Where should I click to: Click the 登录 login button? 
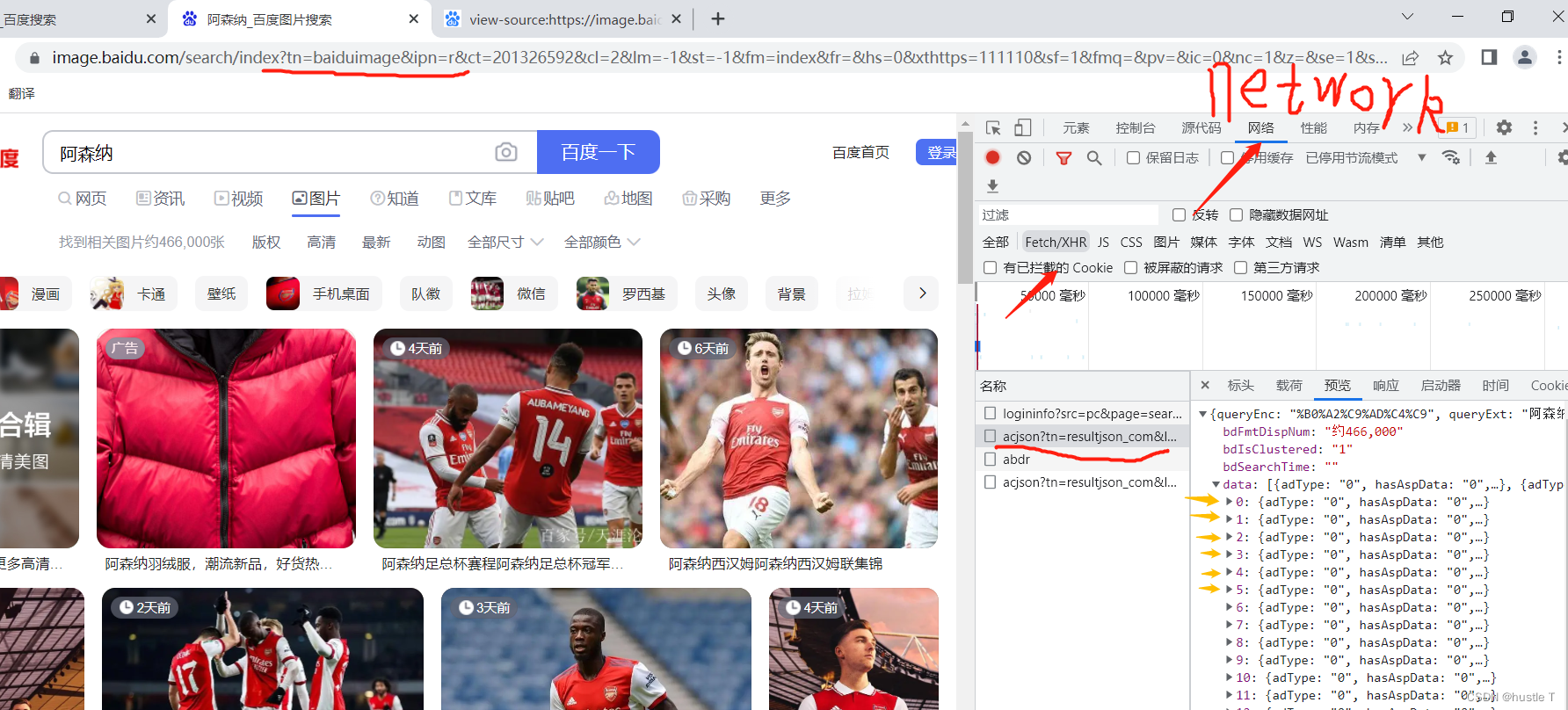(937, 152)
